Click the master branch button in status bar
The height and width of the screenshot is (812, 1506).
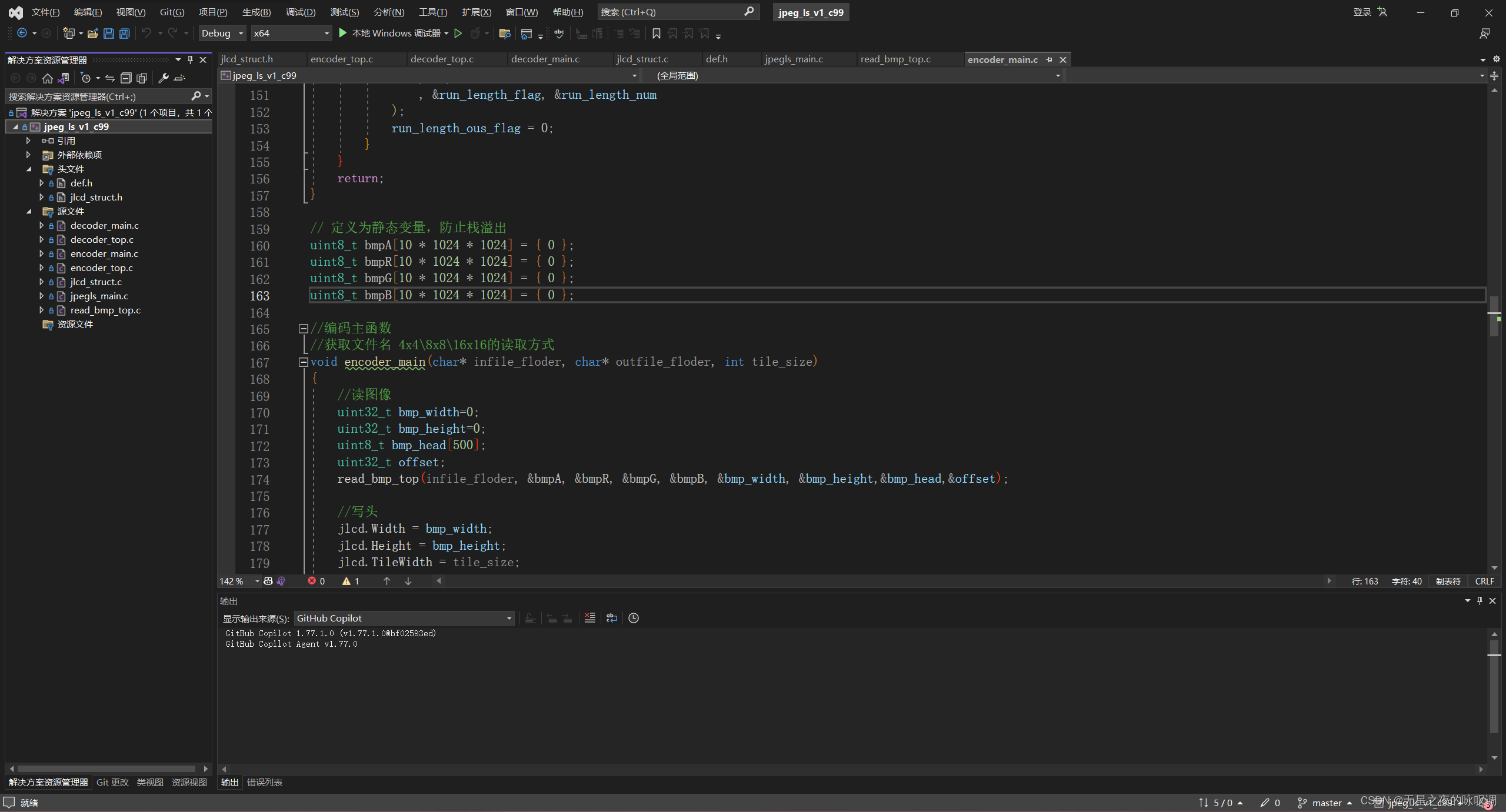(x=1324, y=803)
